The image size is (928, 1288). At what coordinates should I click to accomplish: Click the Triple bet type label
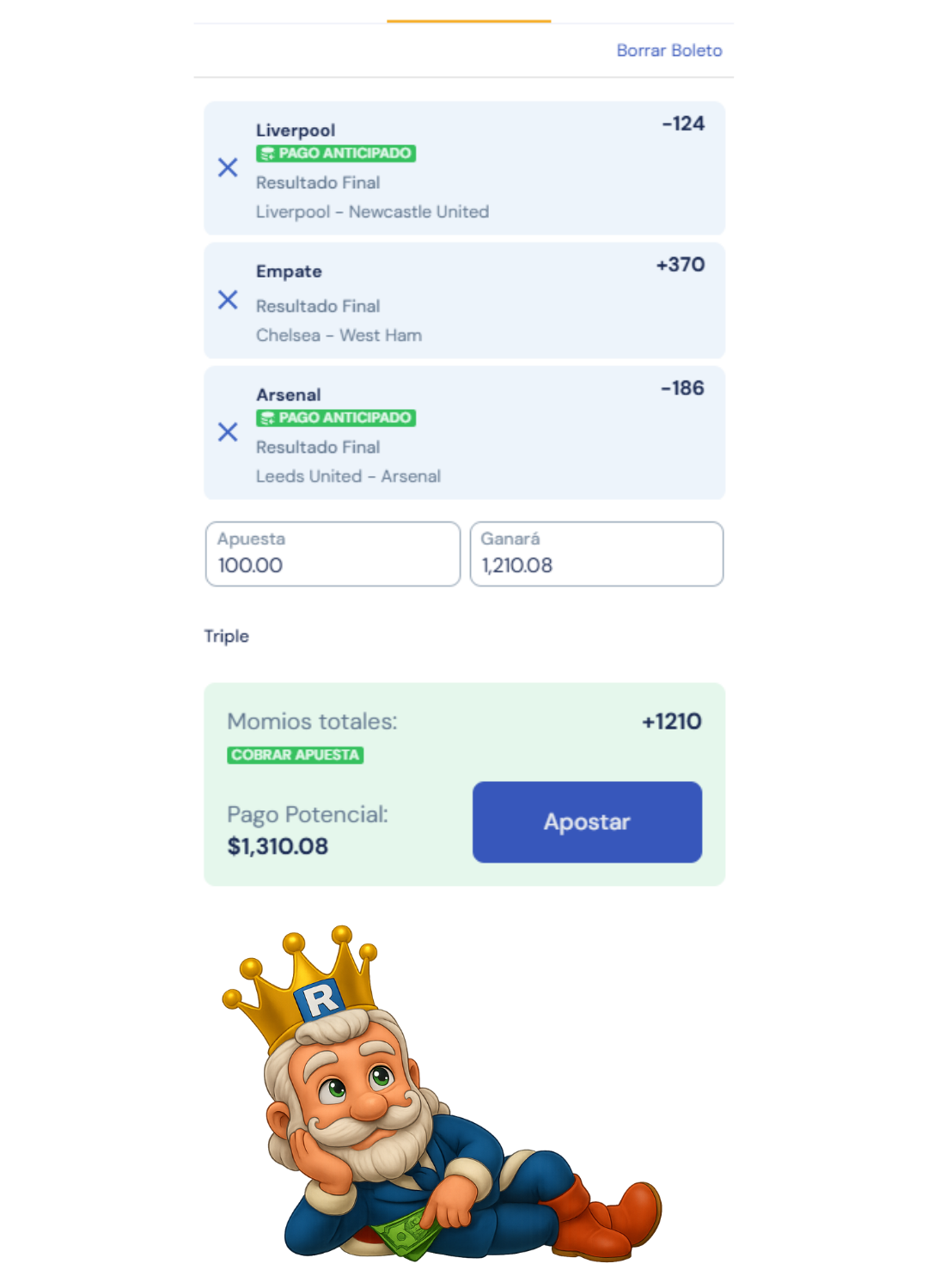tap(227, 636)
